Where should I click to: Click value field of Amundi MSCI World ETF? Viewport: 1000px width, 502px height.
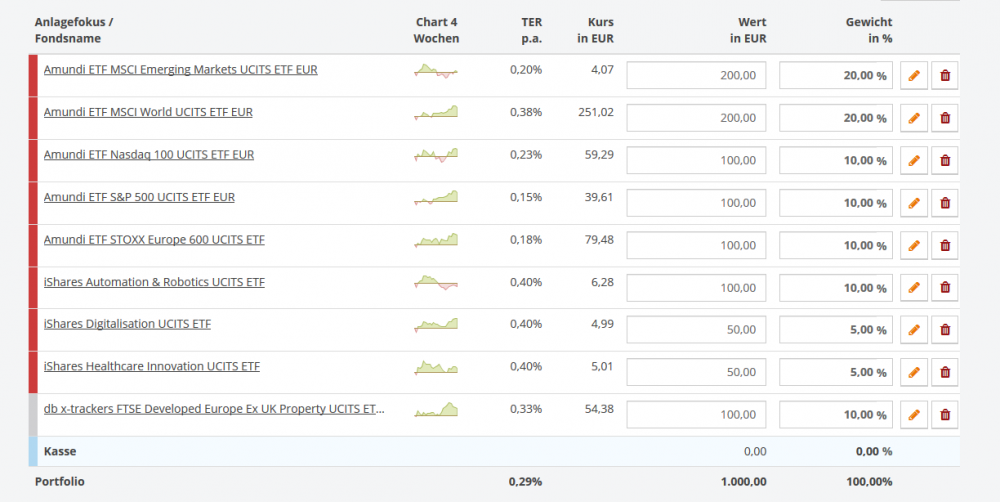point(697,118)
